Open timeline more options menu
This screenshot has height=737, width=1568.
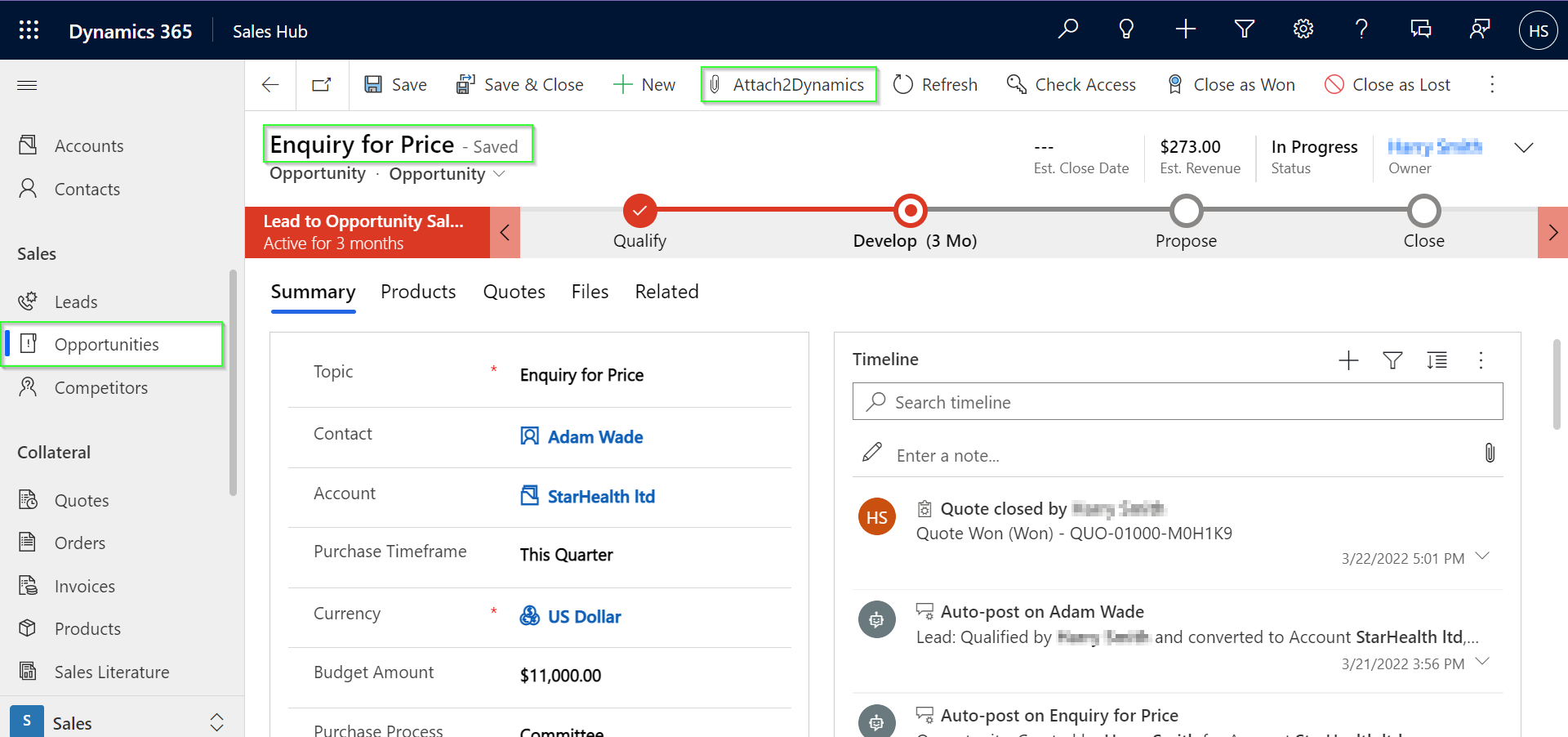[x=1481, y=360]
